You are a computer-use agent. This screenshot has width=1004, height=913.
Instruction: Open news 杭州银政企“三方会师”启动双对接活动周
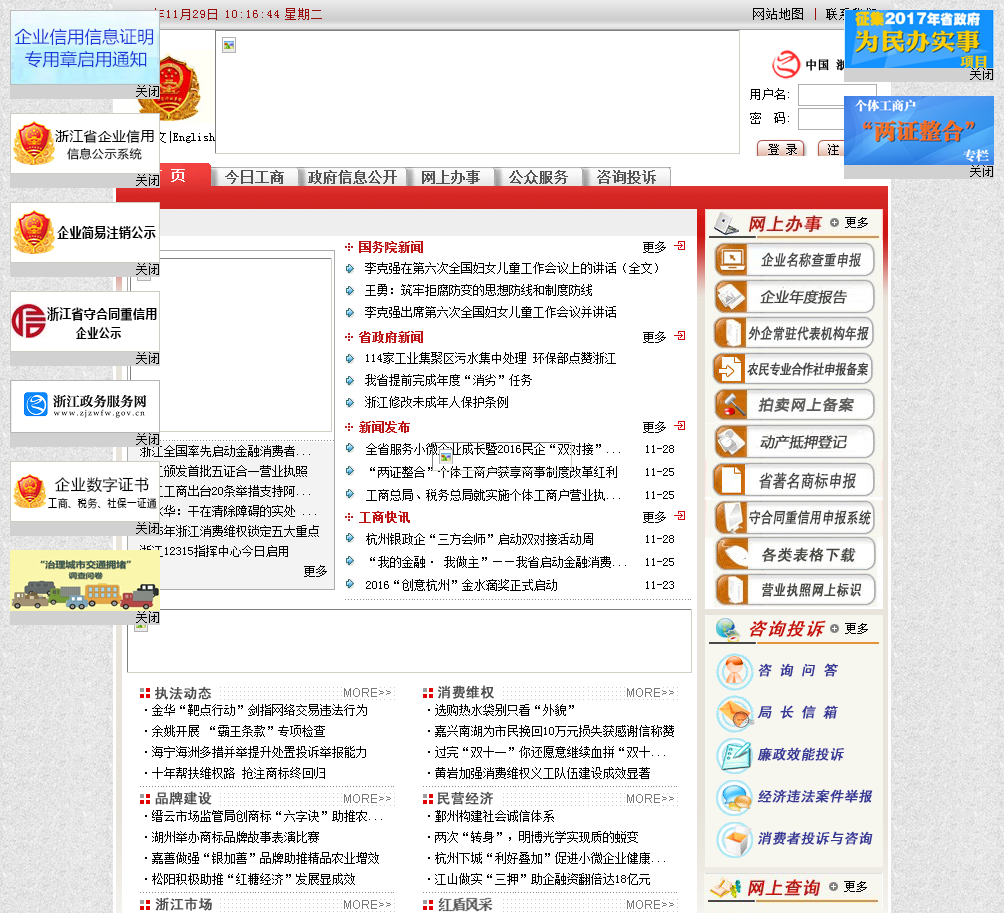click(x=479, y=539)
